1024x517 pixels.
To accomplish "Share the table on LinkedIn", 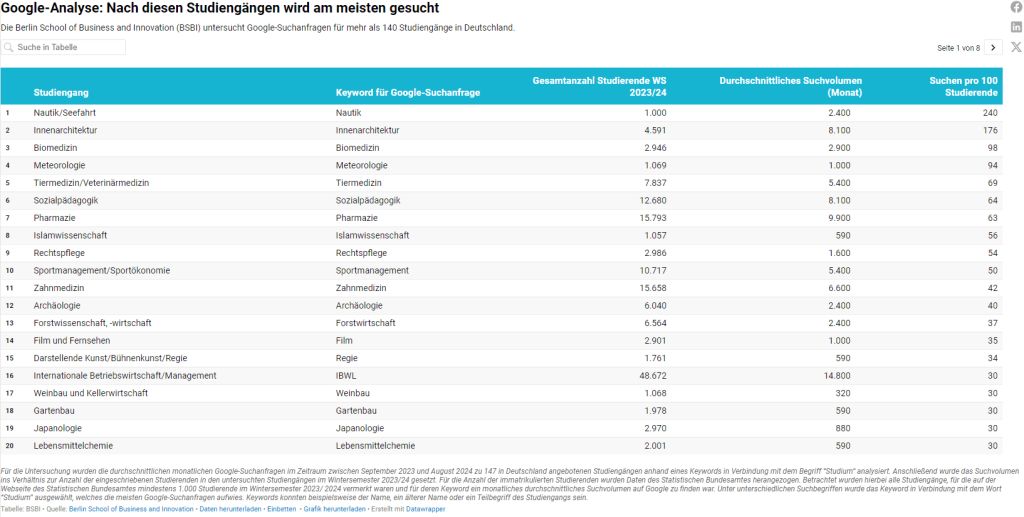I will 1016,27.
